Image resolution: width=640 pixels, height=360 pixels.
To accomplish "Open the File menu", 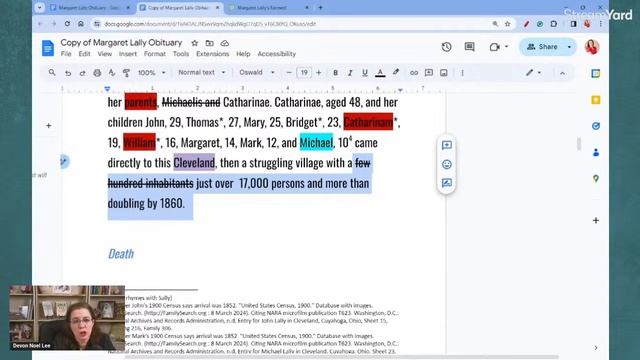I will pos(66,54).
